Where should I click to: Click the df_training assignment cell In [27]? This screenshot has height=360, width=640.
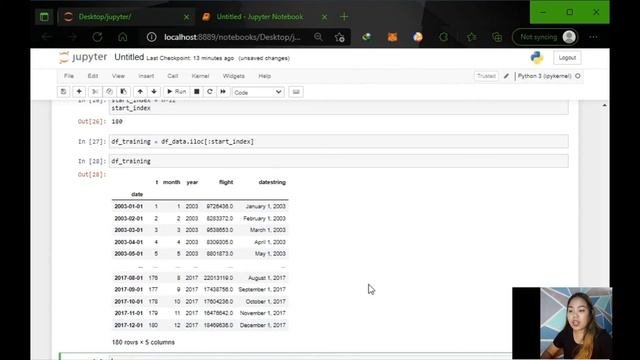[338, 142]
